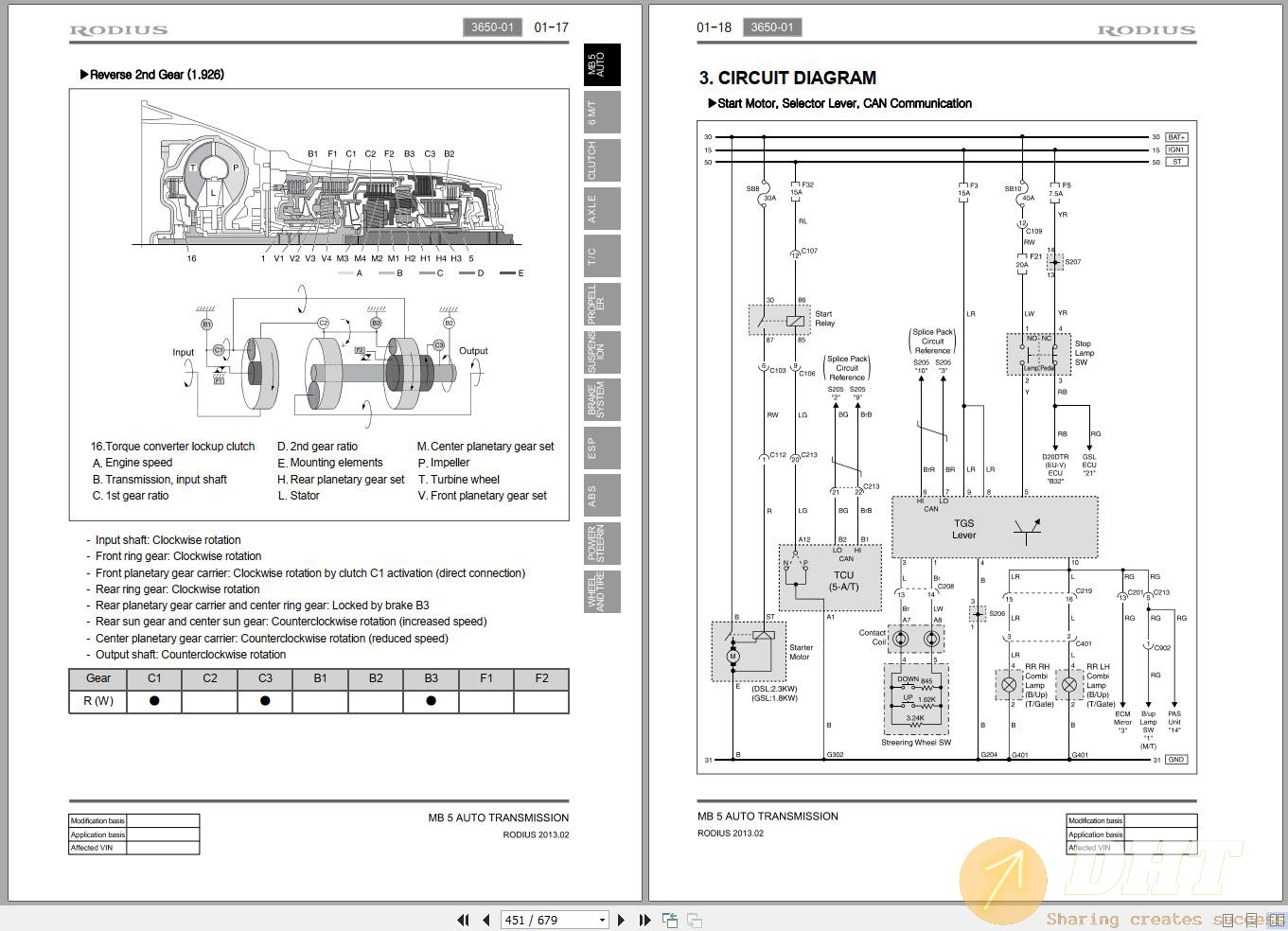Click the RR RH Combi Lamp symbol
The image size is (1288, 931).
1008,685
